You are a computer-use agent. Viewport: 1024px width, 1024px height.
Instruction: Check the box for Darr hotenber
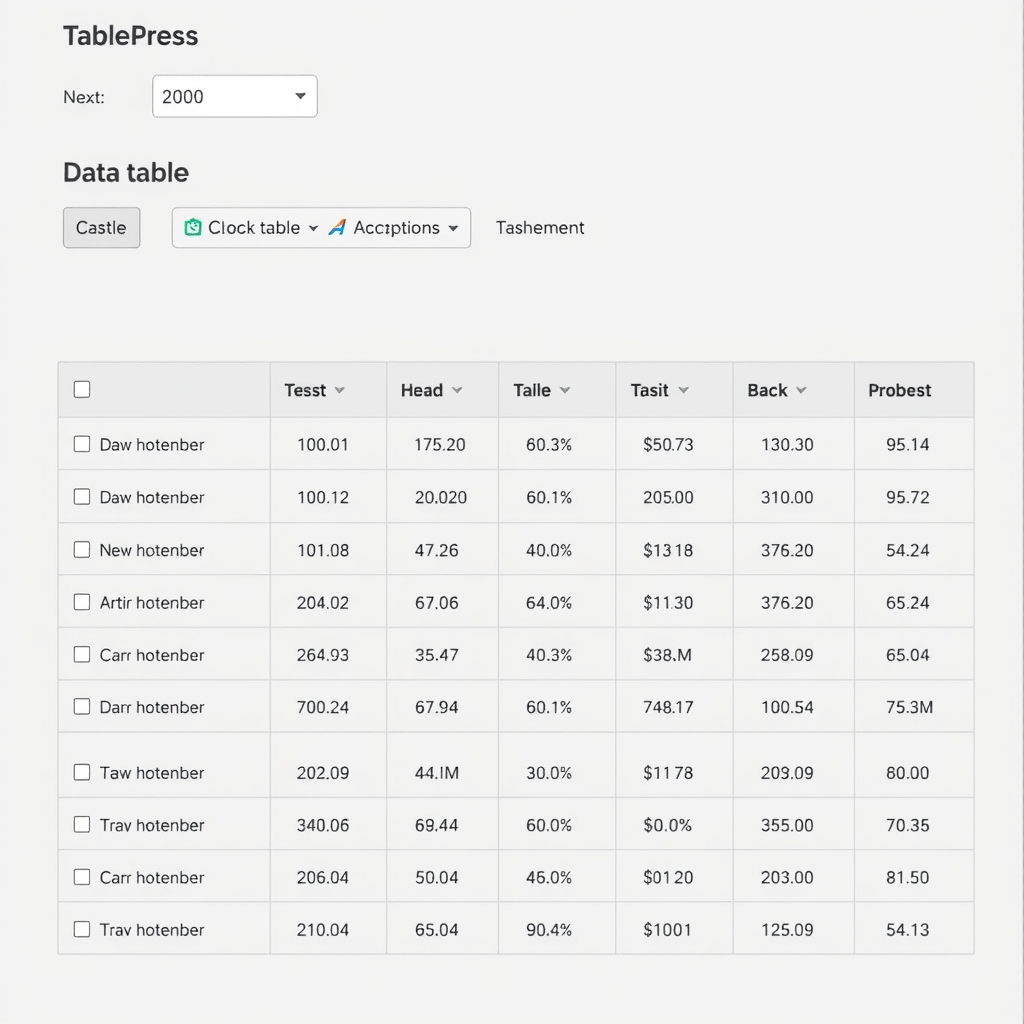tap(82, 706)
